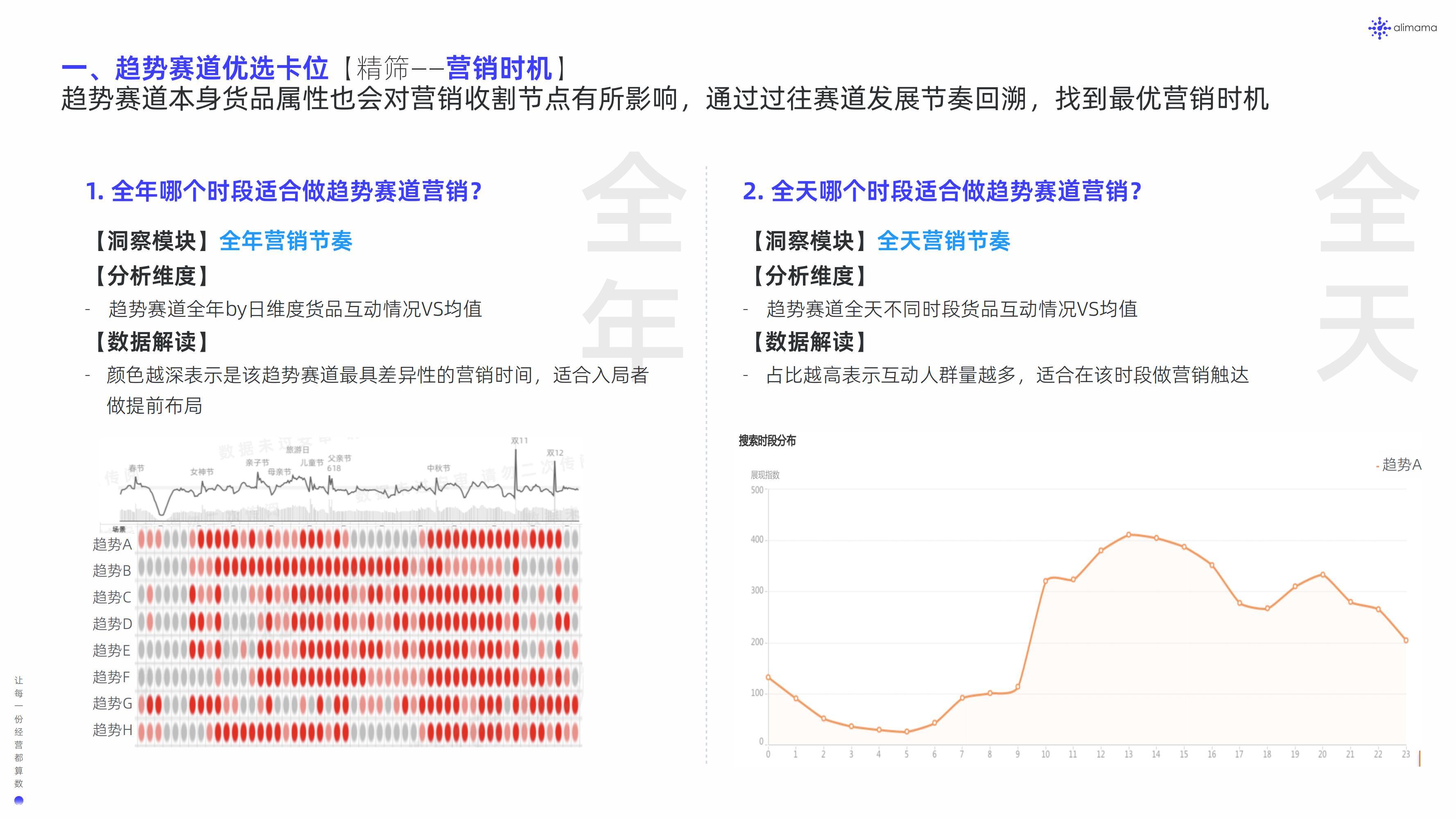This screenshot has height=819, width=1456.
Task: Click the data point at hour 10
Action: coord(1046,581)
